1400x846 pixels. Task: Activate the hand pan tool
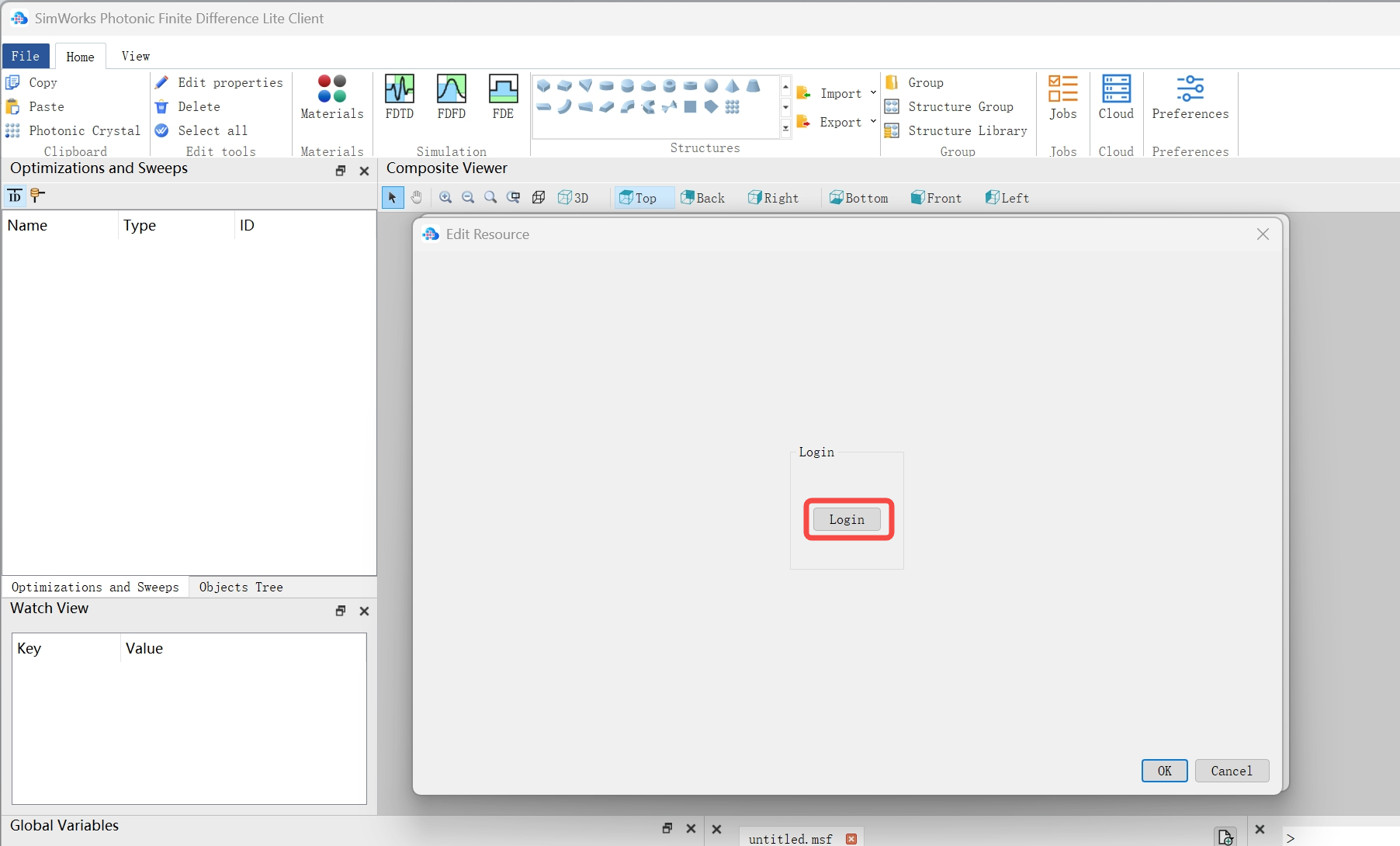pyautogui.click(x=417, y=197)
